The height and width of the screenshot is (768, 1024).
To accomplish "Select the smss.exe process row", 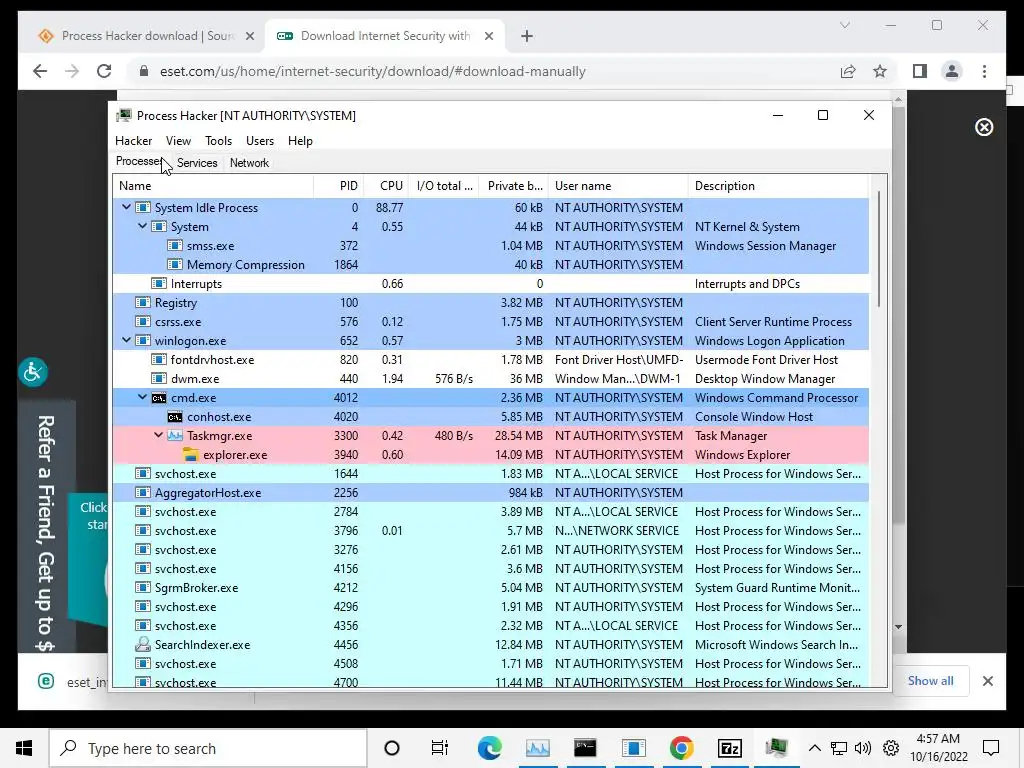I will 490,246.
